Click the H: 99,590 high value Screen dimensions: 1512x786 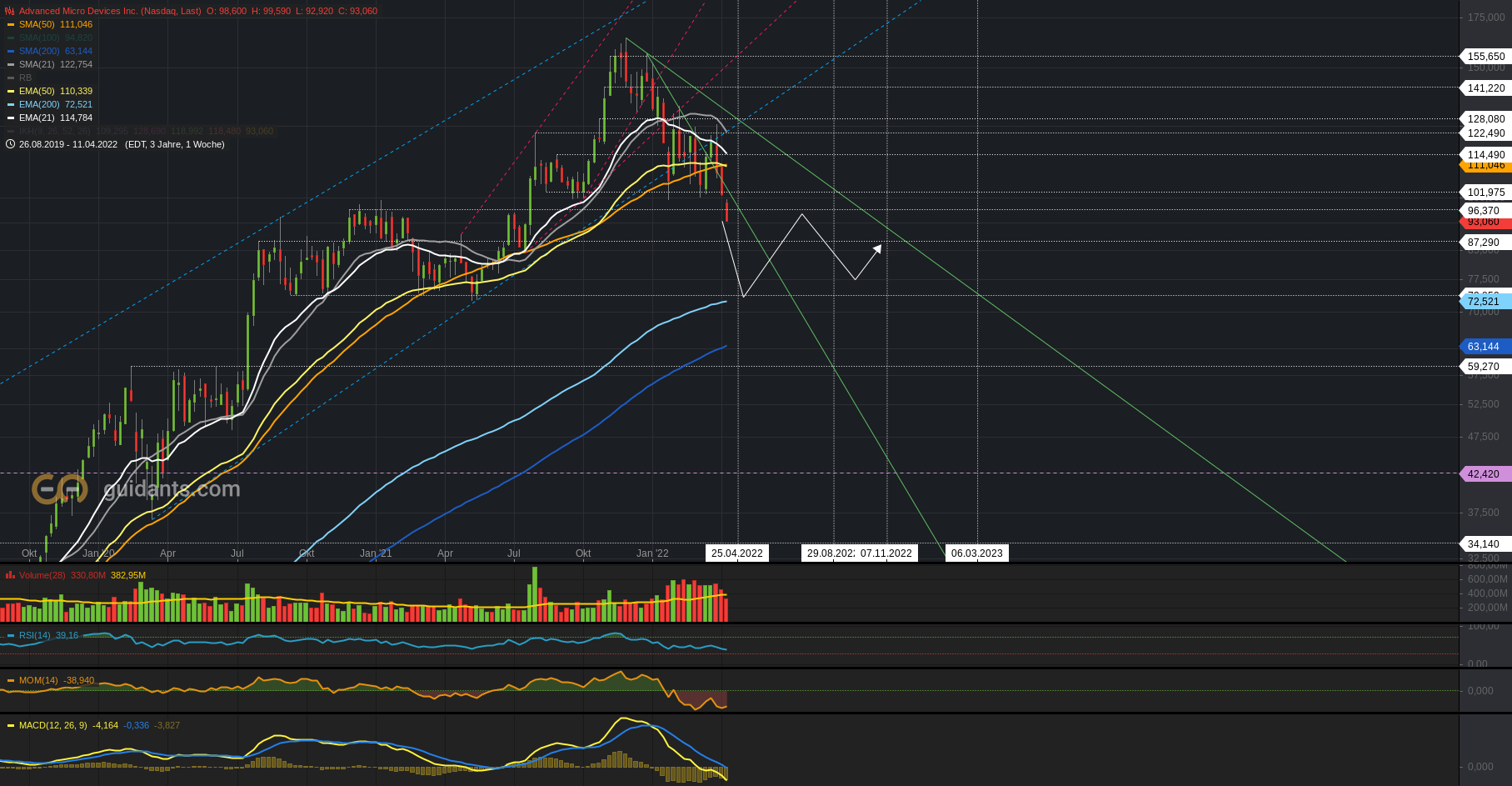coord(272,11)
